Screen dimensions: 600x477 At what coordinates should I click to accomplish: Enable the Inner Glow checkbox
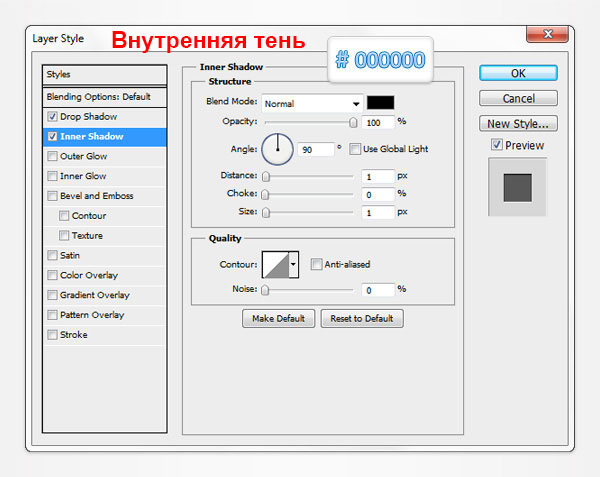[x=52, y=176]
